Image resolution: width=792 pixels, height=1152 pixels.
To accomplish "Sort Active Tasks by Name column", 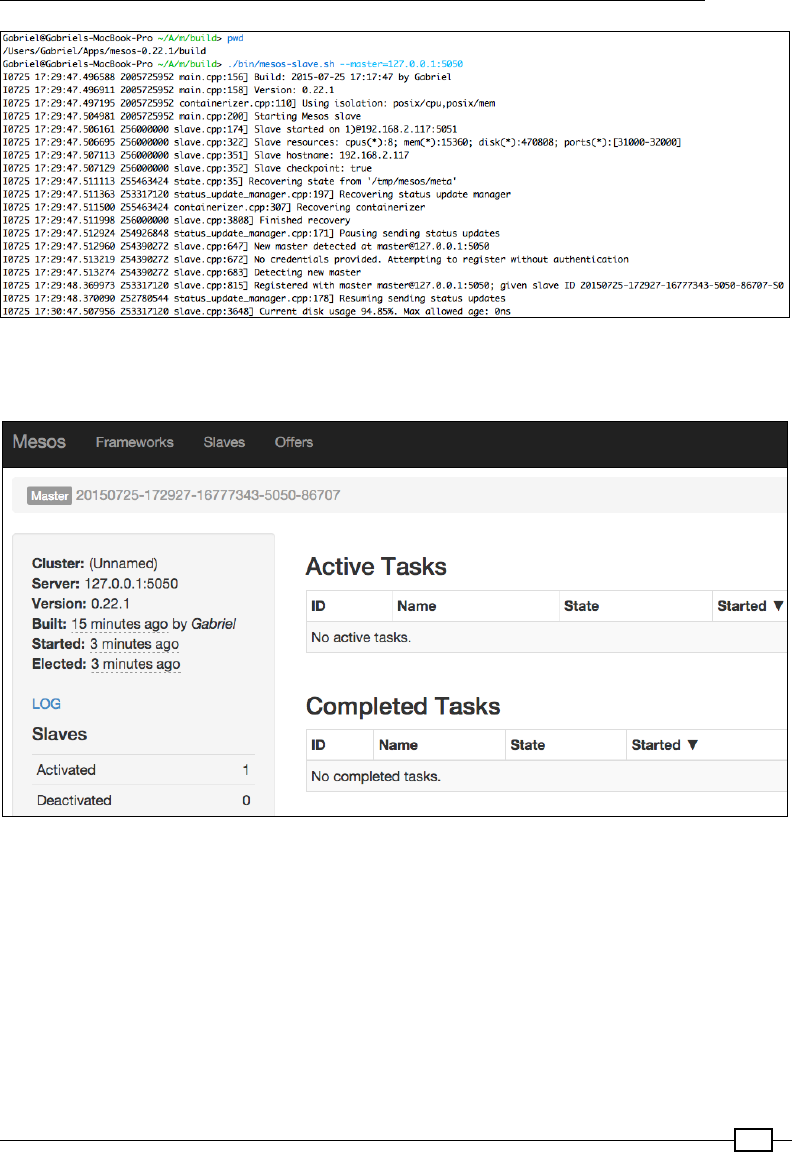I will pyautogui.click(x=475, y=606).
